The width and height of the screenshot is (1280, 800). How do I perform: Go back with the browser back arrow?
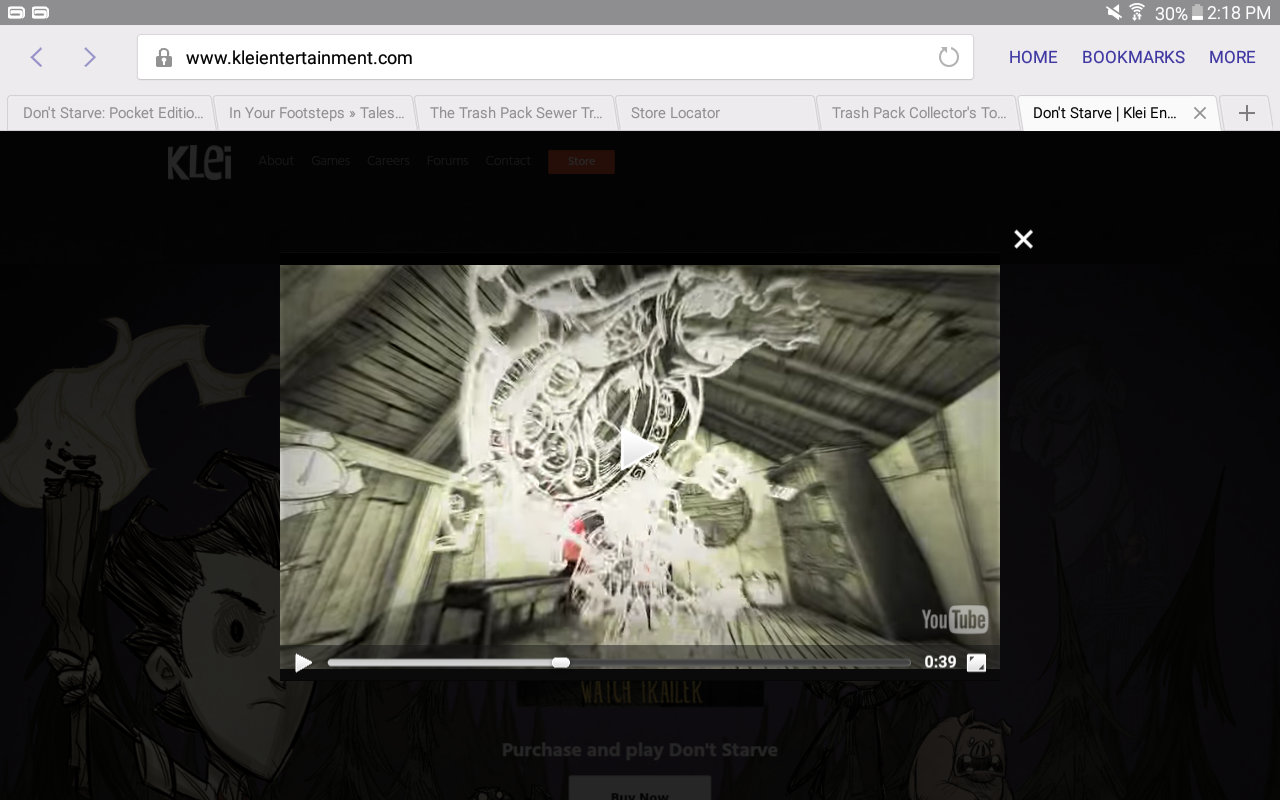pyautogui.click(x=37, y=57)
